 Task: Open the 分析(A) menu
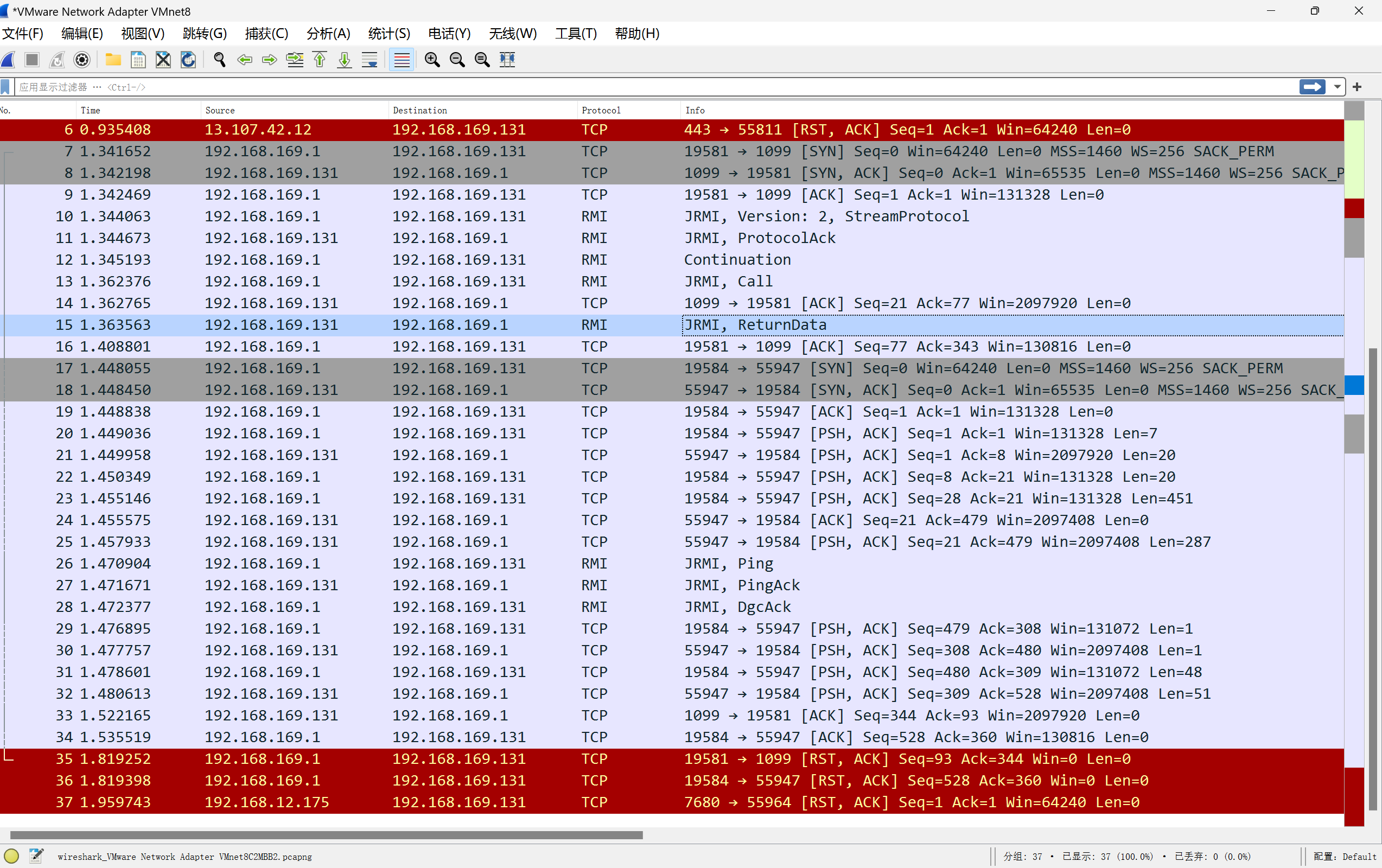tap(328, 34)
